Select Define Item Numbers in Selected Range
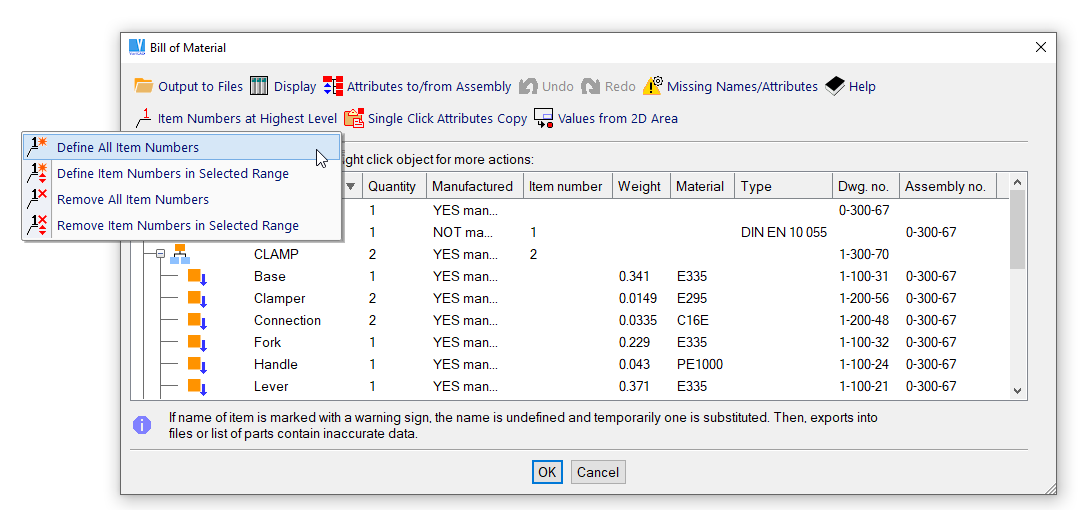This screenshot has width=1078, height=510. click(x=172, y=173)
